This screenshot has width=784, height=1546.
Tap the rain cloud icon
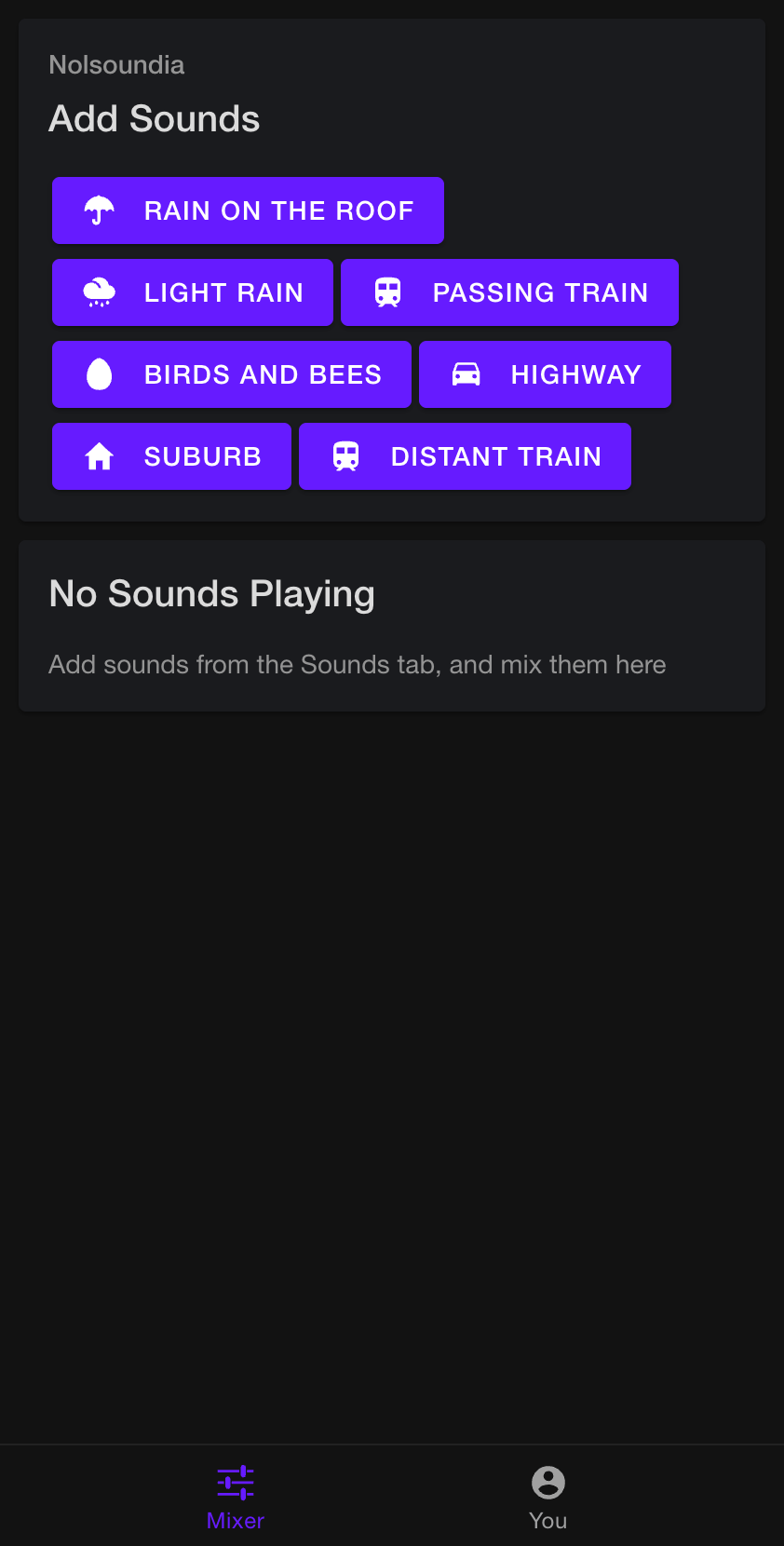100,292
